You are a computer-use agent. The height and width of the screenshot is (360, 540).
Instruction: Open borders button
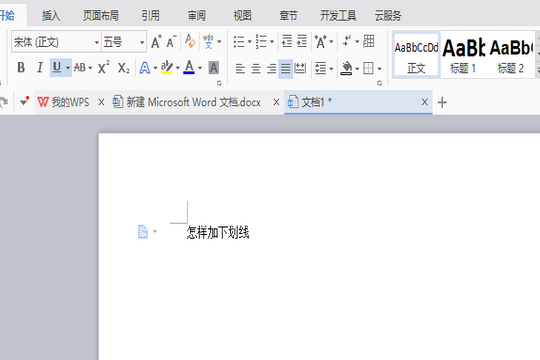click(x=368, y=68)
